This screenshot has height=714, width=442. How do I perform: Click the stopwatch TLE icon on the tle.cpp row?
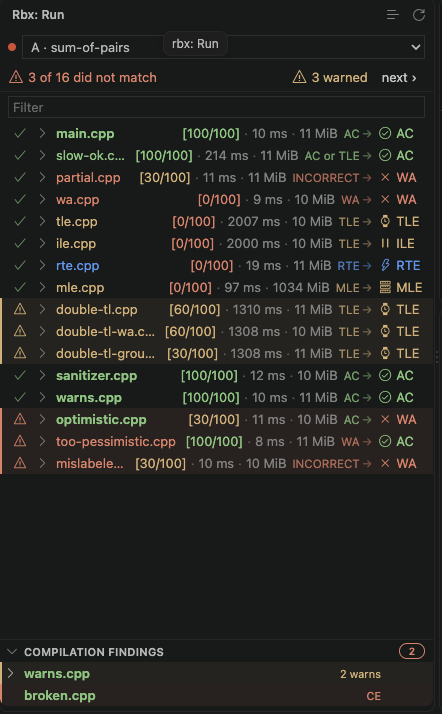[x=385, y=222]
